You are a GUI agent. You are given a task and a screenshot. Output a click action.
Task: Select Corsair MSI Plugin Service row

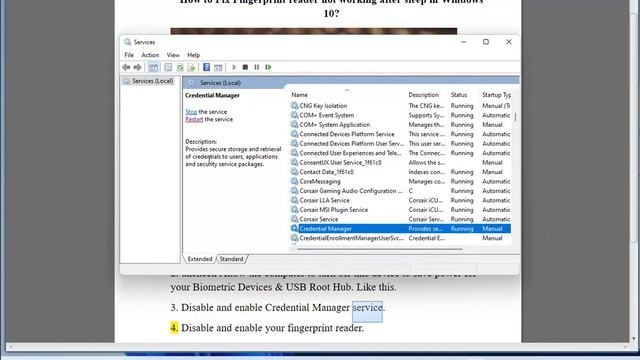[400, 209]
